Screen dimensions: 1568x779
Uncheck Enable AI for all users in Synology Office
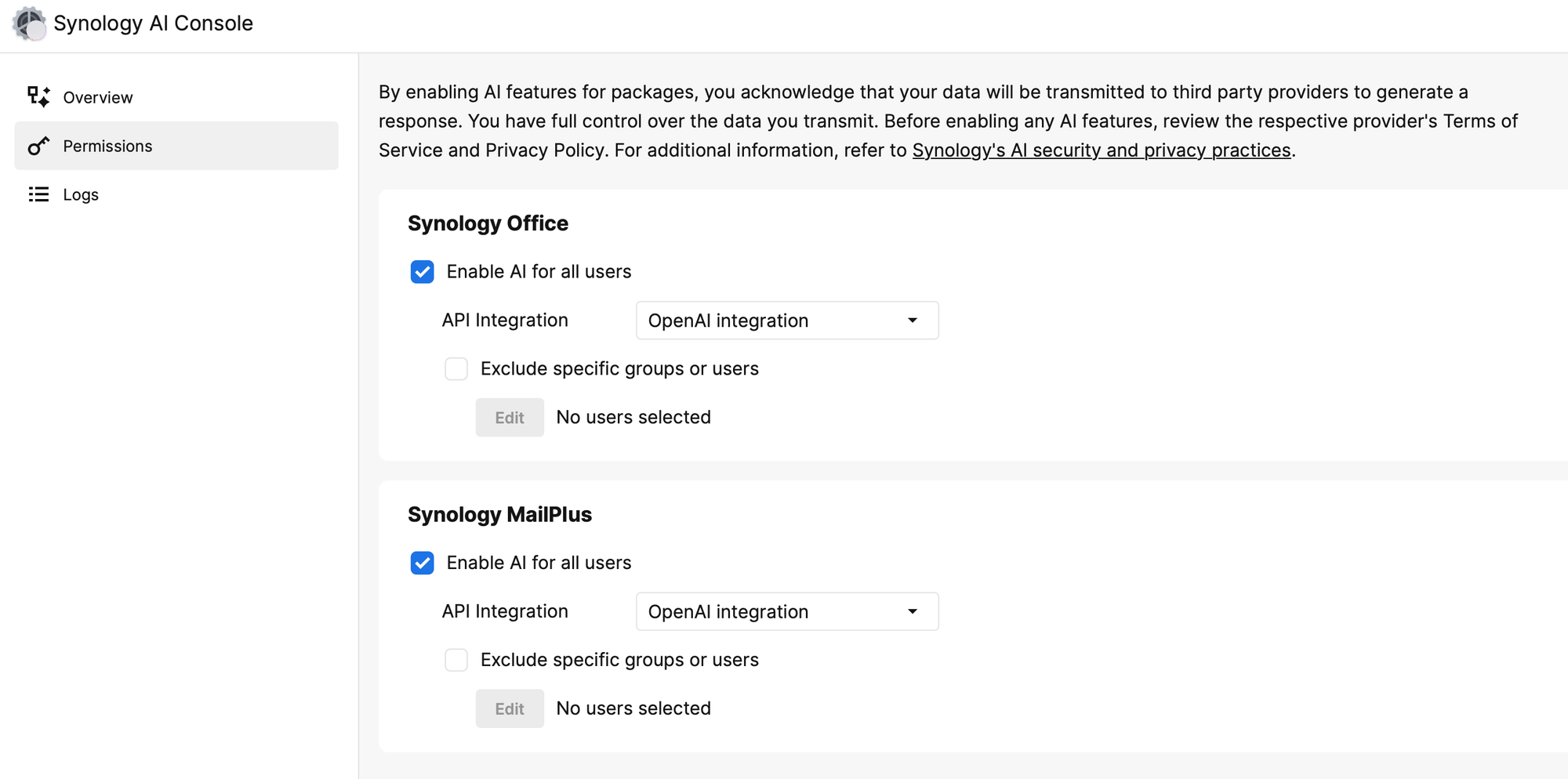pyautogui.click(x=423, y=272)
